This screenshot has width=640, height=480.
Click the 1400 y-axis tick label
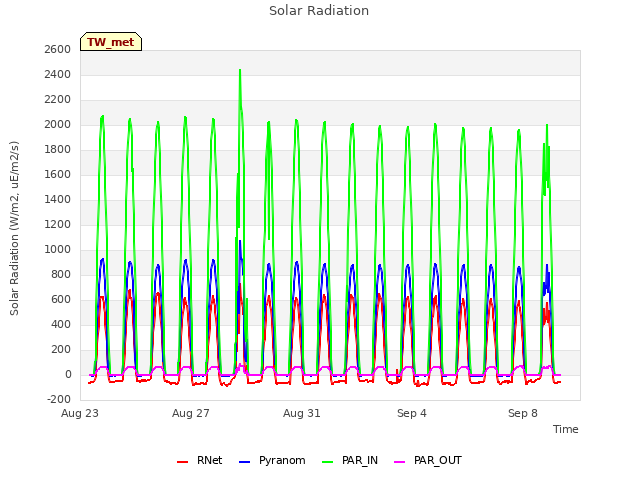click(58, 200)
